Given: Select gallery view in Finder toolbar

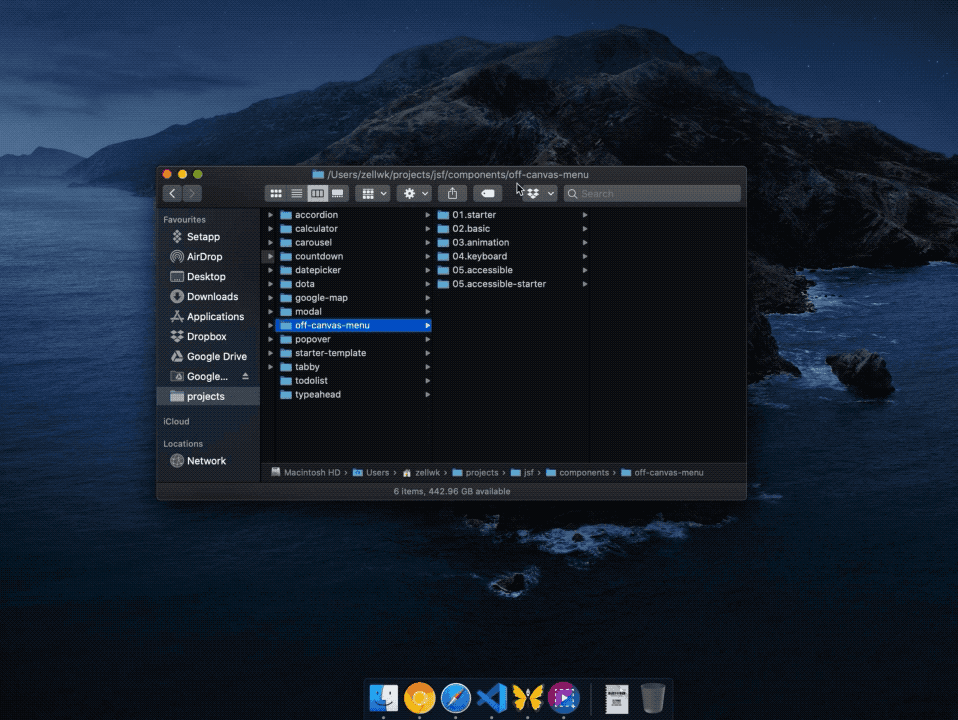Looking at the screenshot, I should click(338, 193).
